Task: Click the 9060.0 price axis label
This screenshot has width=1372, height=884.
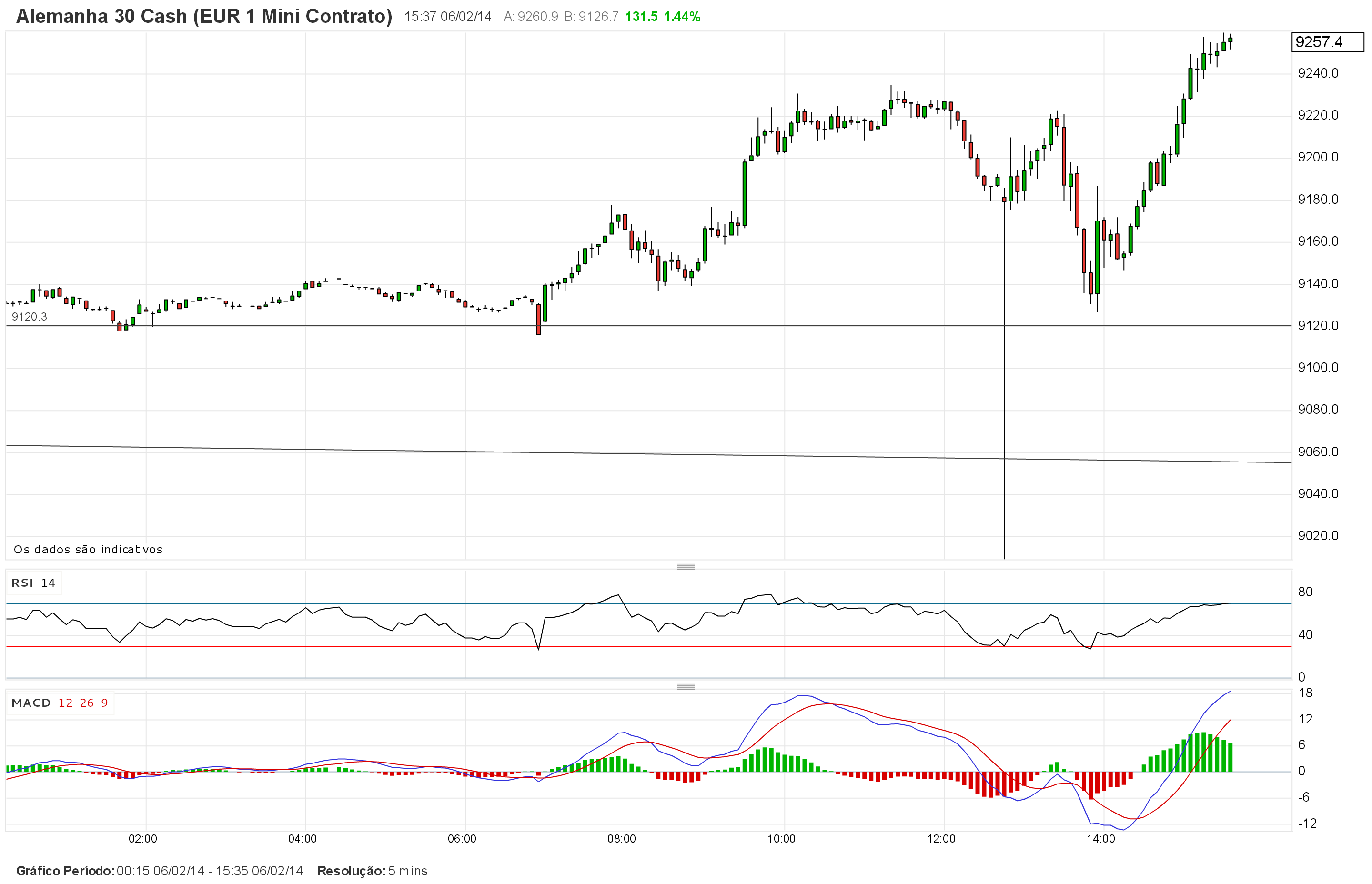Action: [1318, 452]
